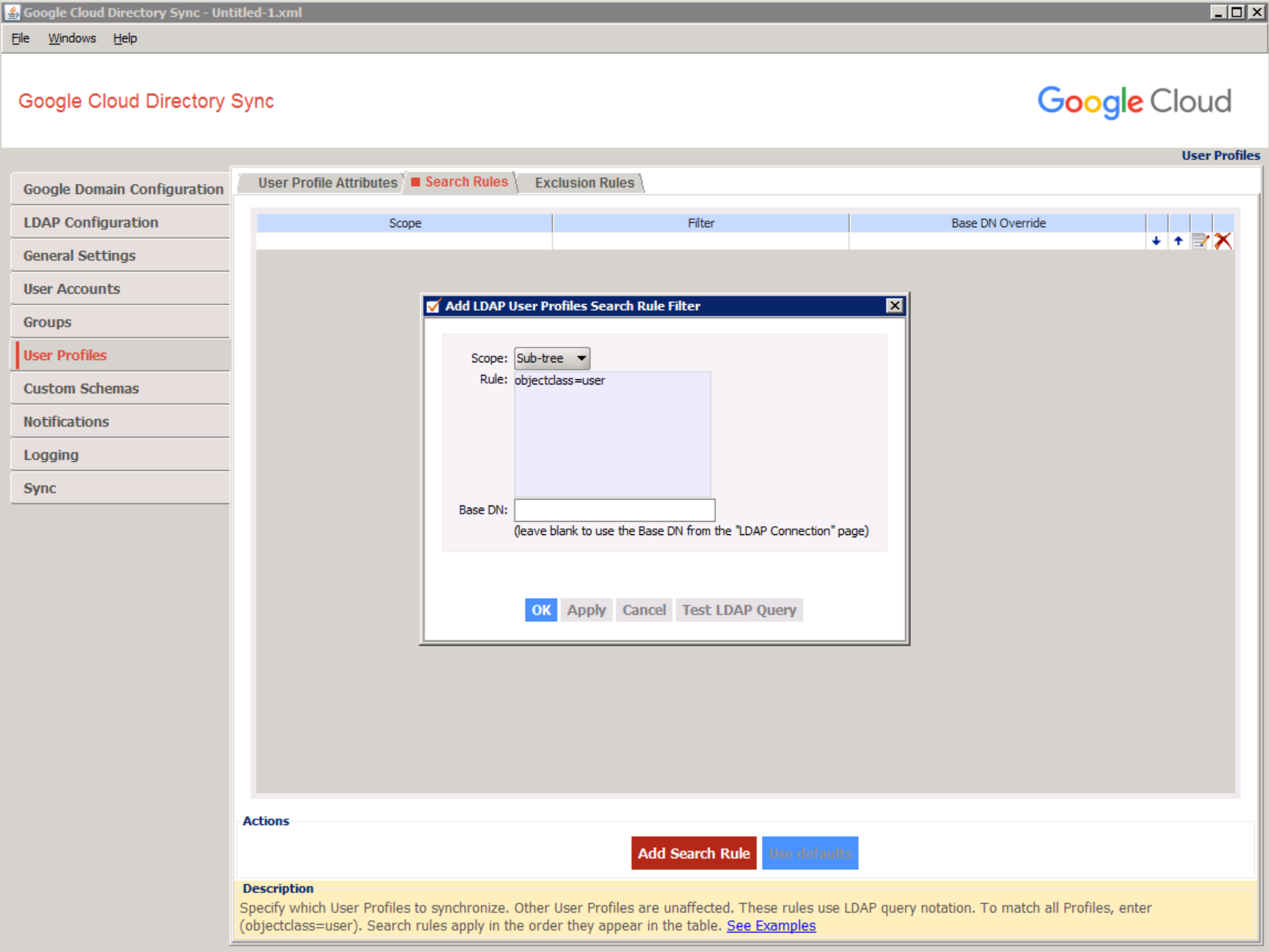Close the Add LDAP Search Rule dialog
Screen dimensions: 1269x952
894,306
